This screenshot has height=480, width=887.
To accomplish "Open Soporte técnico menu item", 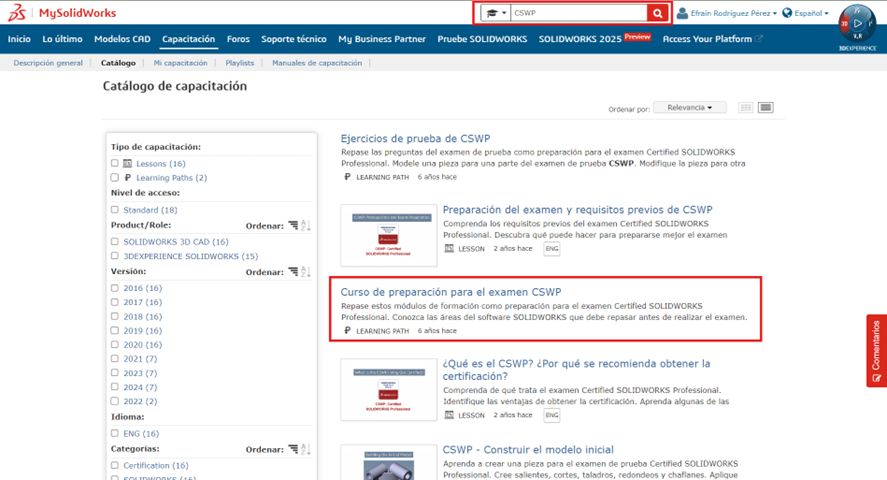I will pos(294,39).
